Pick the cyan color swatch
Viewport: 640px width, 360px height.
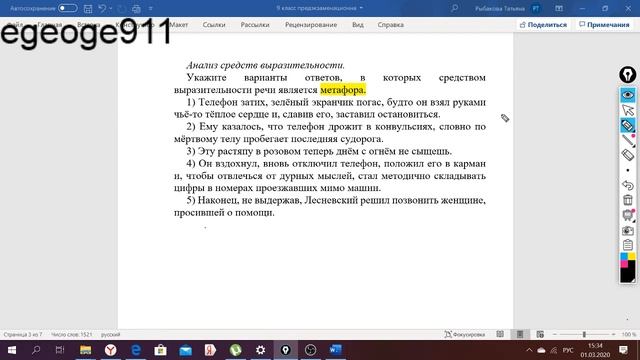click(624, 256)
